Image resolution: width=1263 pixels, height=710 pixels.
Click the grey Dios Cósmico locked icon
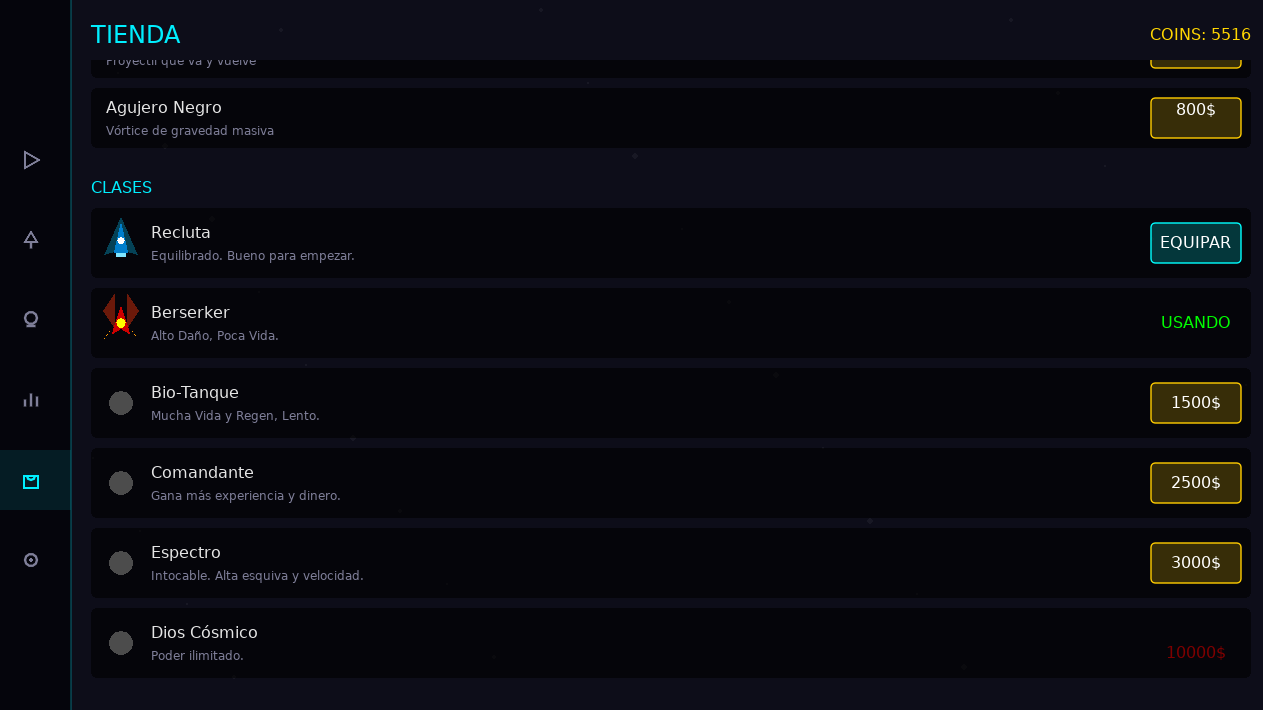[121, 643]
